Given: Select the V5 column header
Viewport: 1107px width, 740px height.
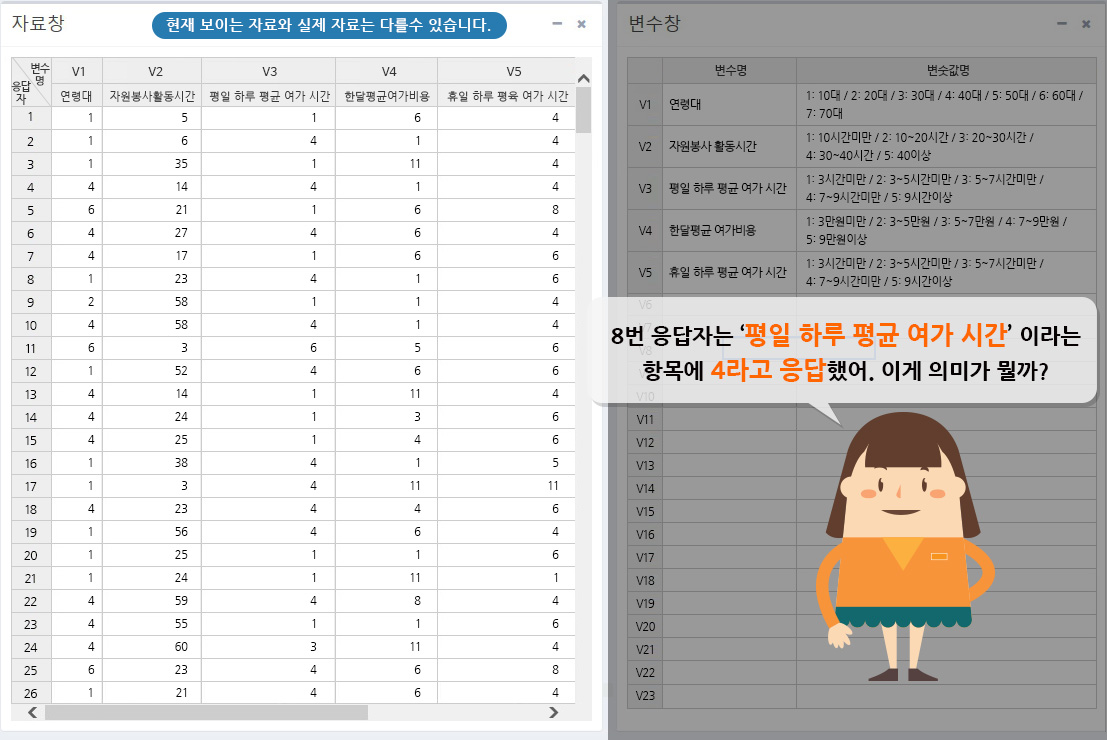Looking at the screenshot, I should [507, 71].
